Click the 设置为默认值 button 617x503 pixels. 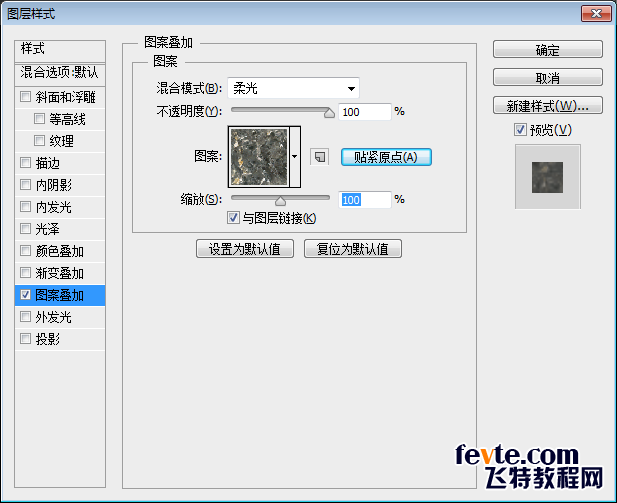click(x=245, y=249)
